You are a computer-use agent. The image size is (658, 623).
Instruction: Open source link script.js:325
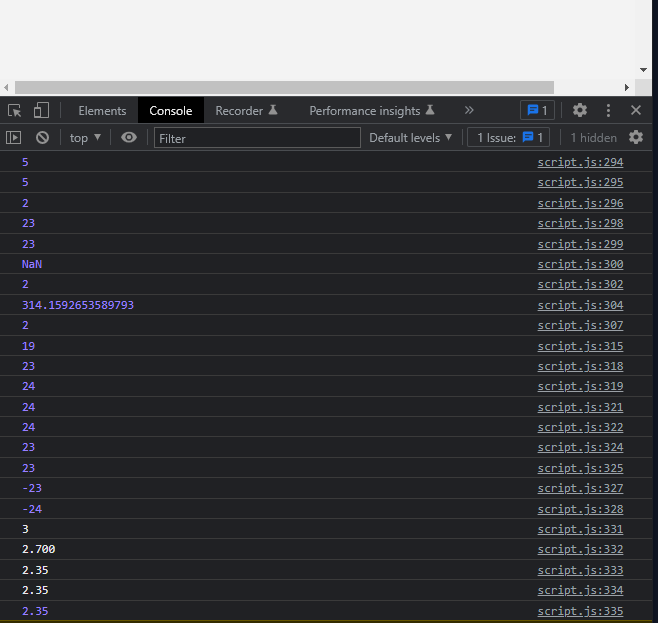pos(580,469)
